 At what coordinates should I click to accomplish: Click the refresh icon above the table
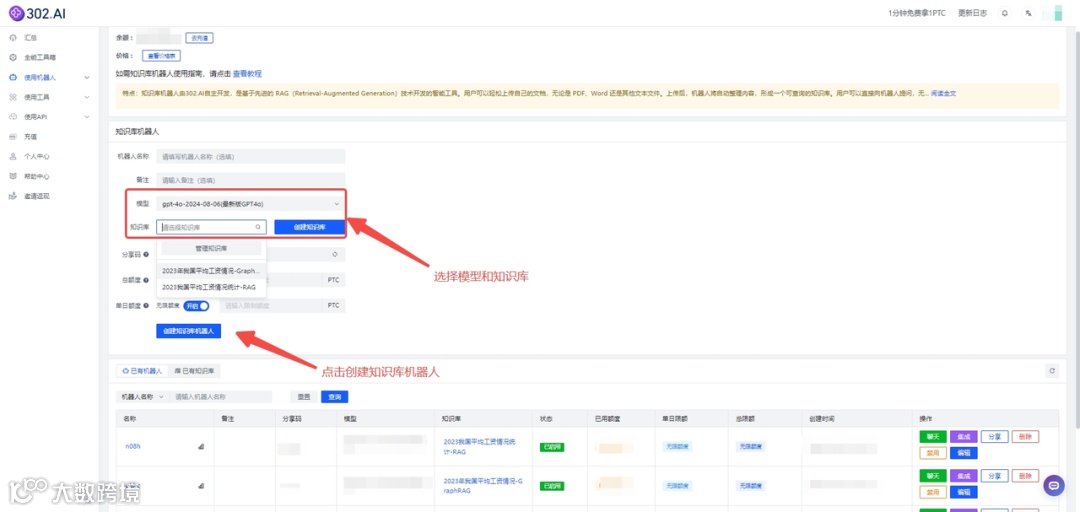tap(1052, 371)
